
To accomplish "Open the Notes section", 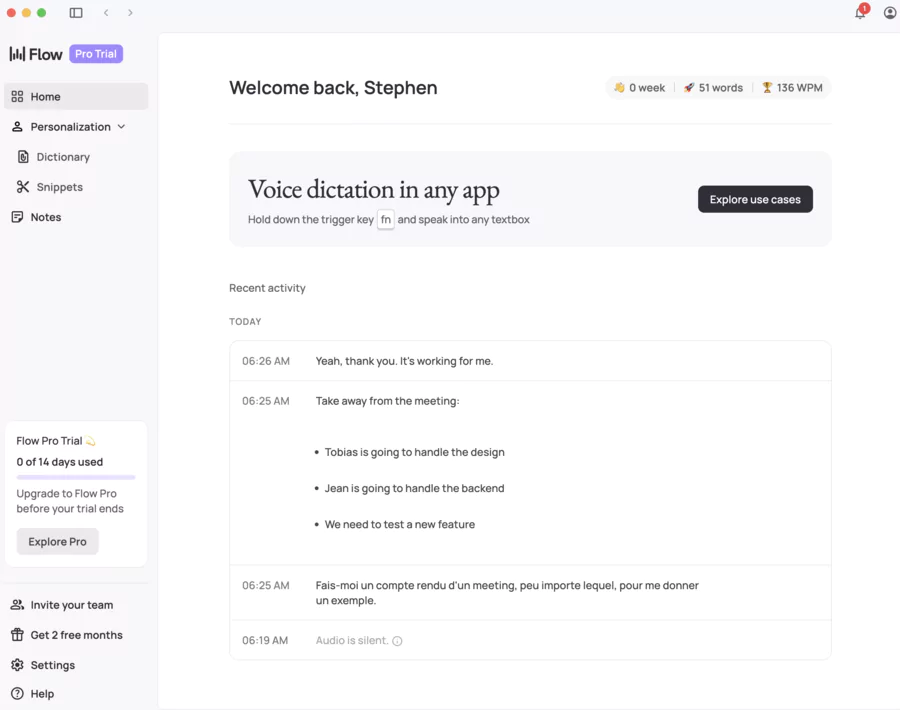I will click(x=44, y=217).
